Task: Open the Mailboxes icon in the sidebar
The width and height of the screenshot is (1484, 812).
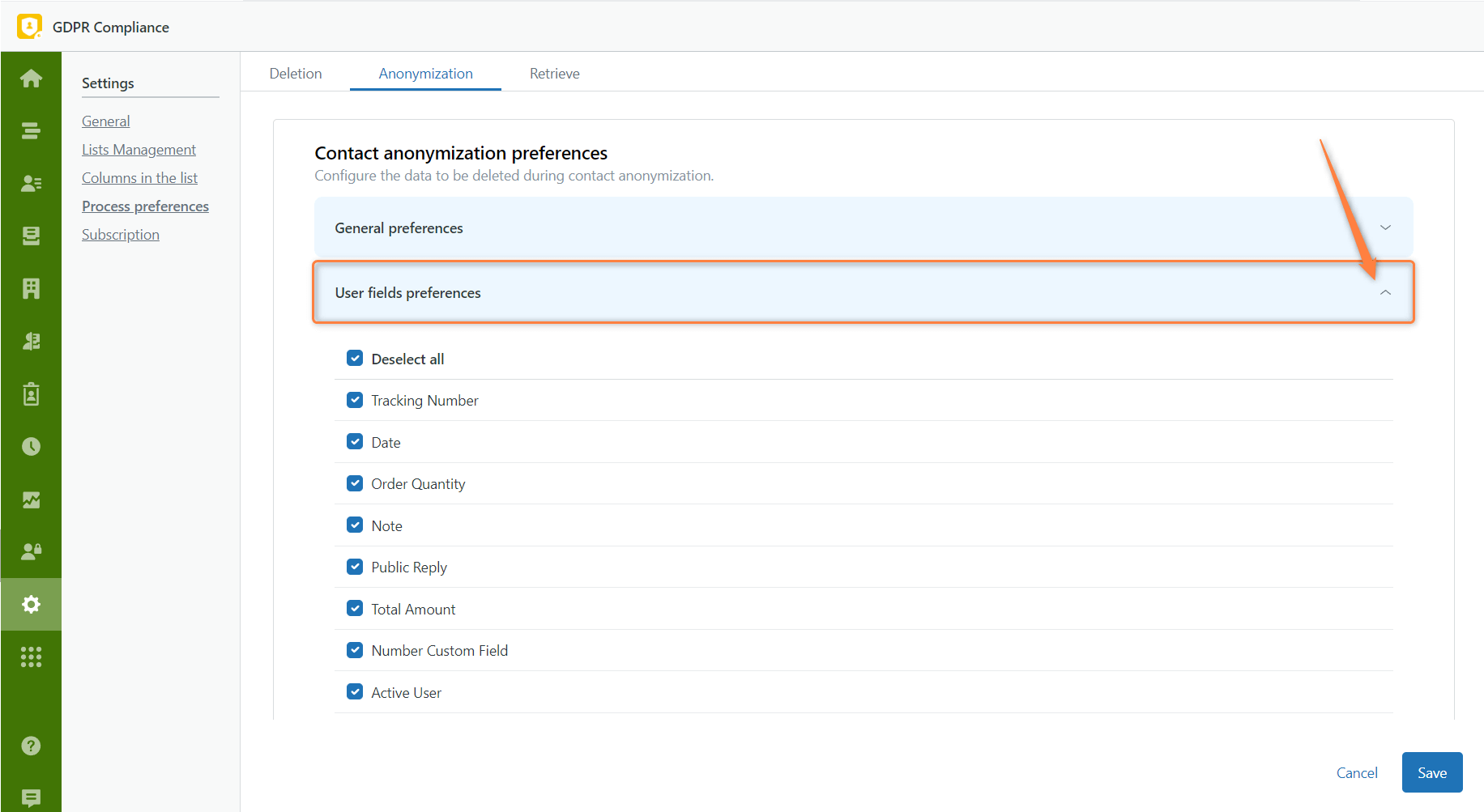Action: [x=31, y=236]
